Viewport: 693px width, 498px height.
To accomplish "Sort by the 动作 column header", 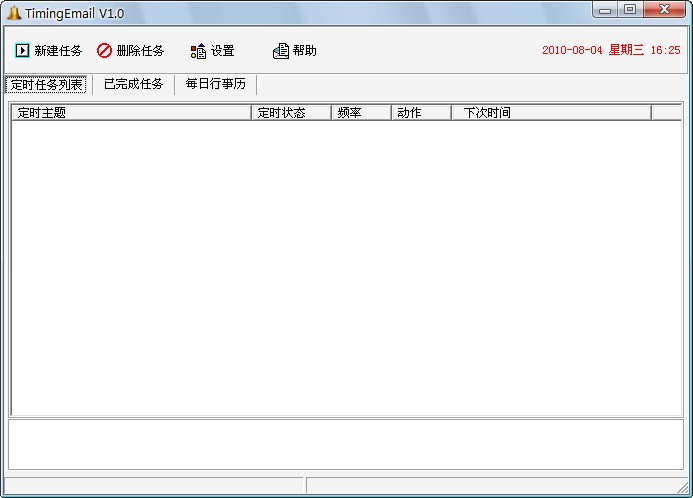I will (x=421, y=113).
